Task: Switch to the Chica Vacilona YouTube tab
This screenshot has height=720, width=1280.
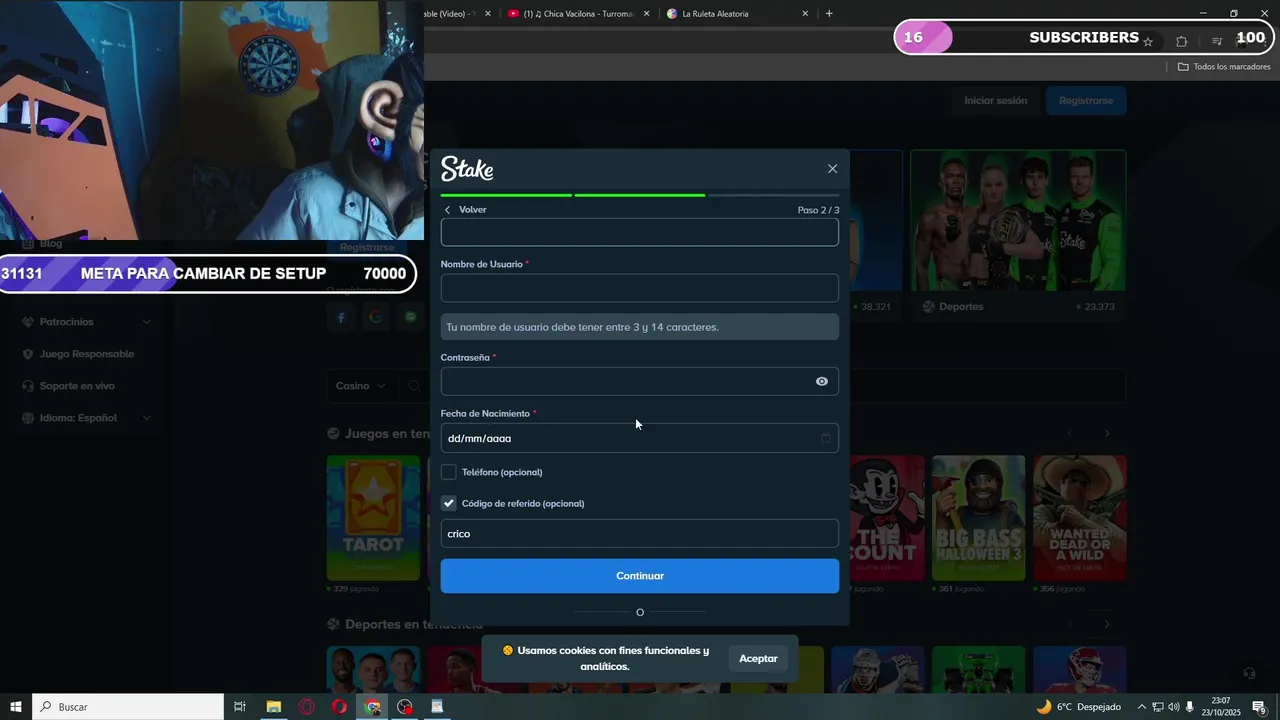Action: 578,14
